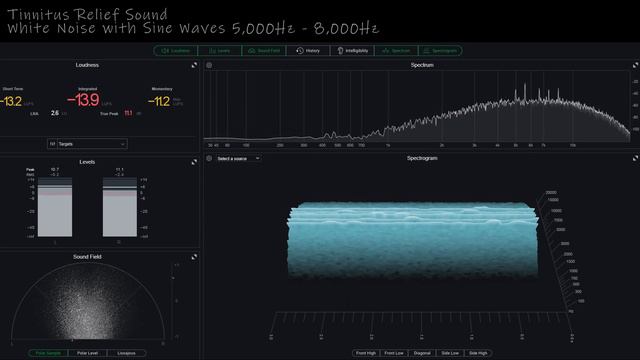
Task: Click the Loudness panel title
Action: [x=87, y=65]
